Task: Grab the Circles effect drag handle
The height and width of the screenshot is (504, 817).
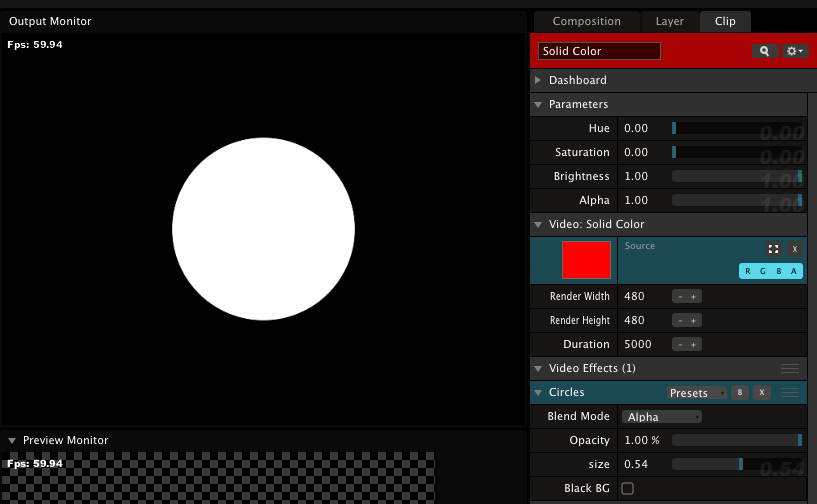Action: [x=790, y=393]
